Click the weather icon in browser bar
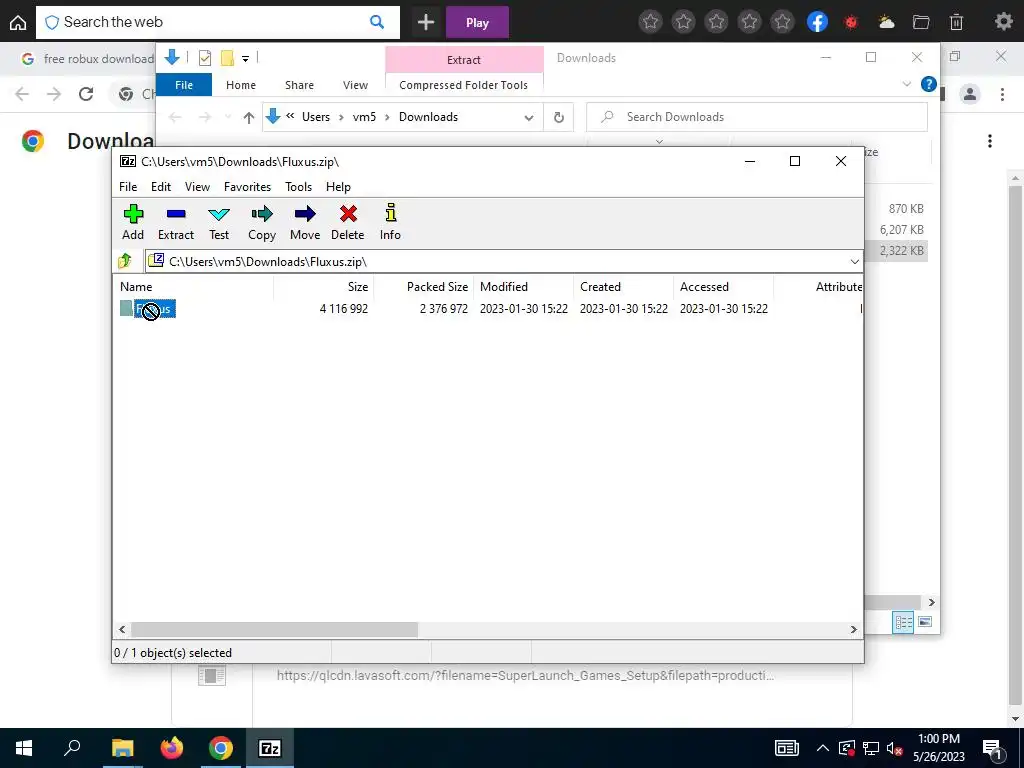Screen dimensions: 1024x768 [886, 22]
